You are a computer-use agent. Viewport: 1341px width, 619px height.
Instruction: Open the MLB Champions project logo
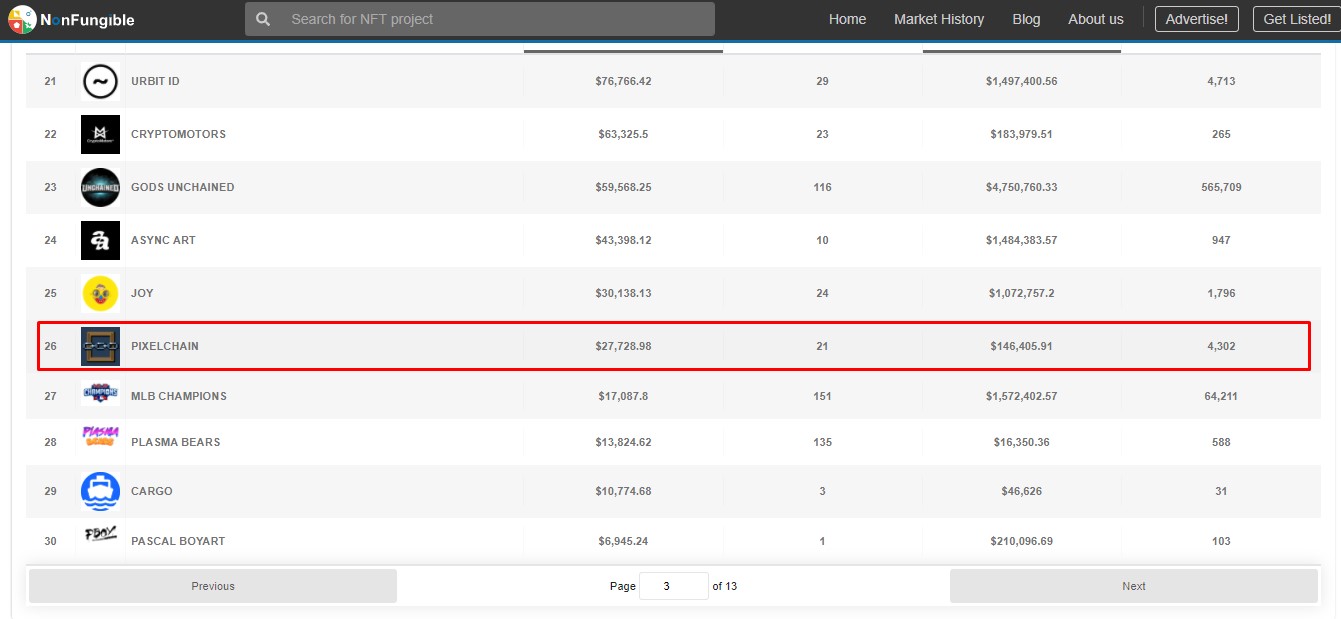pos(100,394)
